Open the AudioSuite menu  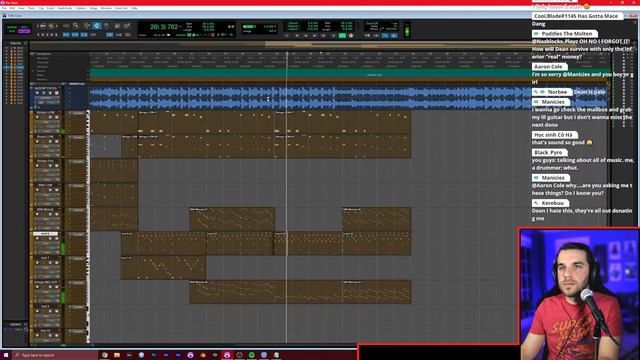65,8
